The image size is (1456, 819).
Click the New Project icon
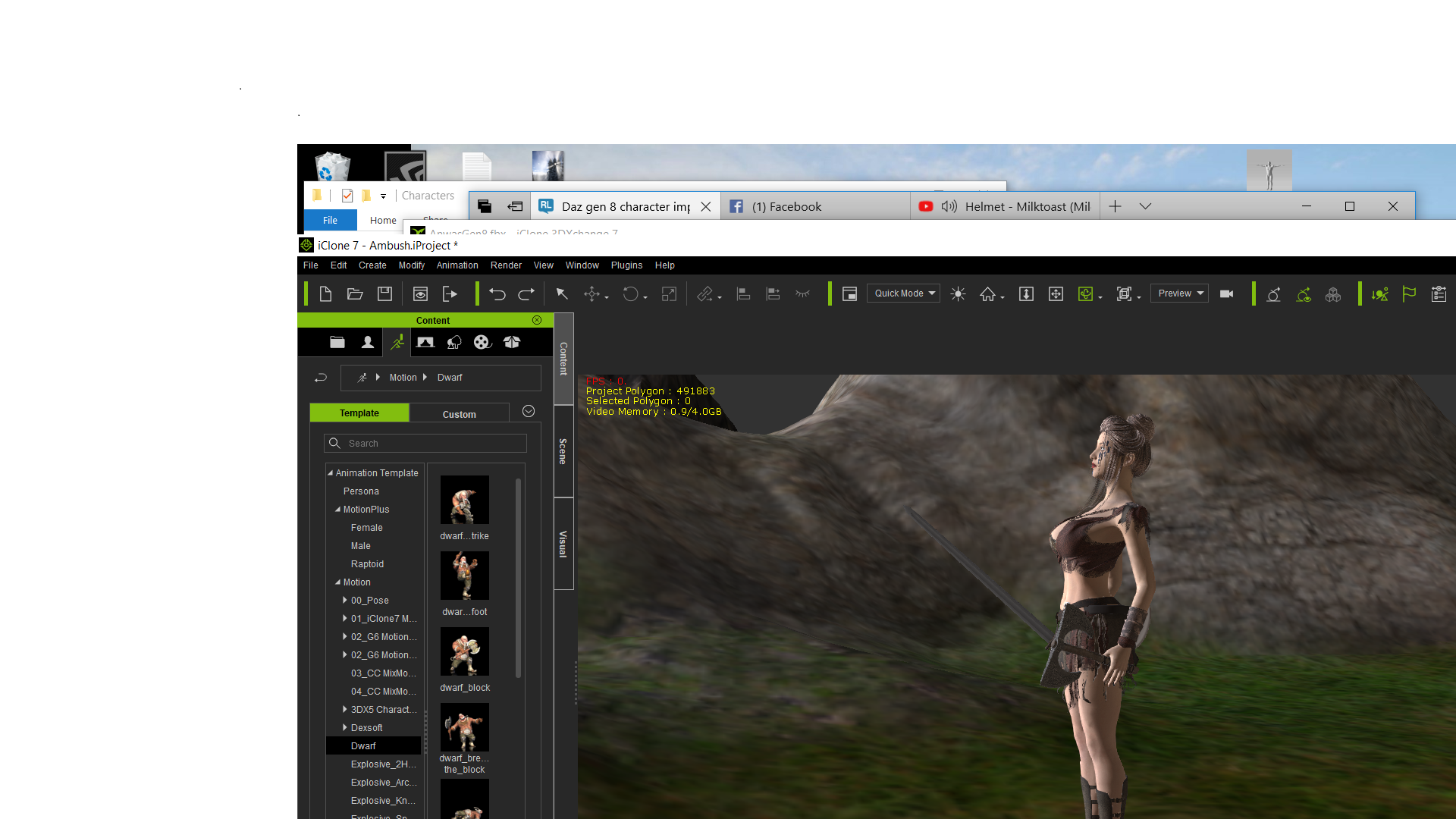pyautogui.click(x=325, y=294)
